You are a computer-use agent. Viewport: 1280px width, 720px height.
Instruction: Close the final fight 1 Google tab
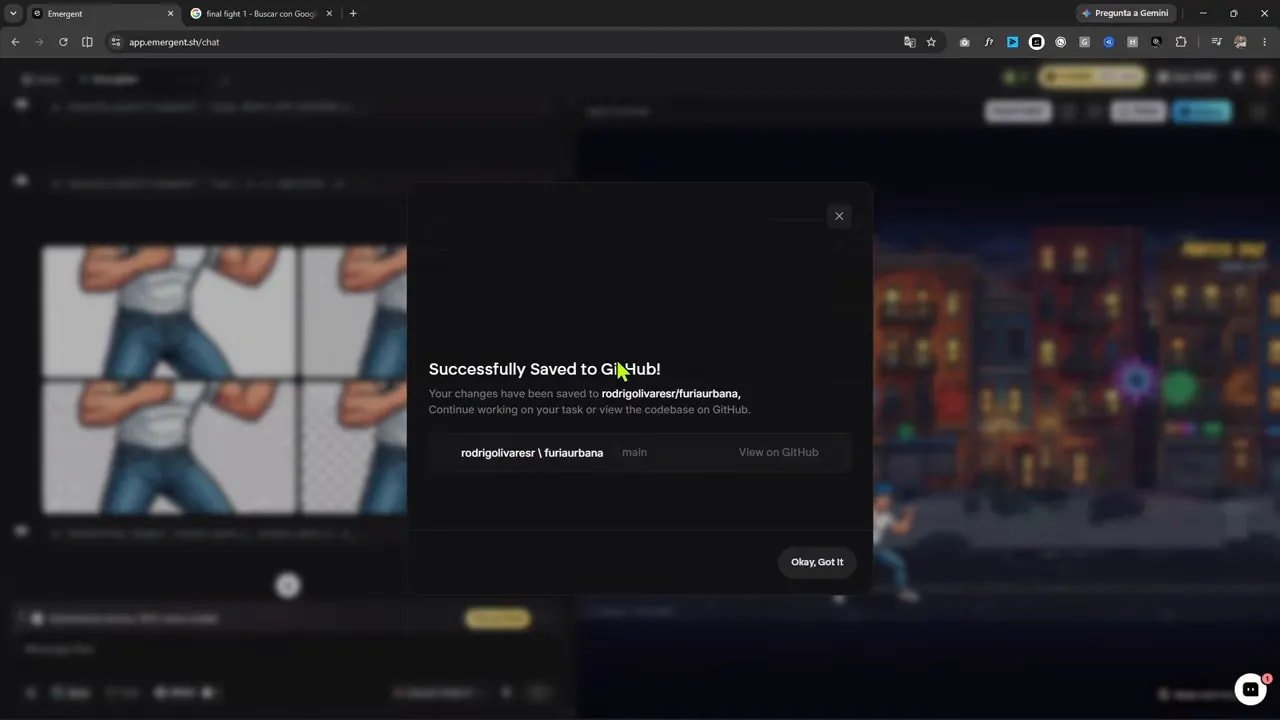[x=331, y=14]
